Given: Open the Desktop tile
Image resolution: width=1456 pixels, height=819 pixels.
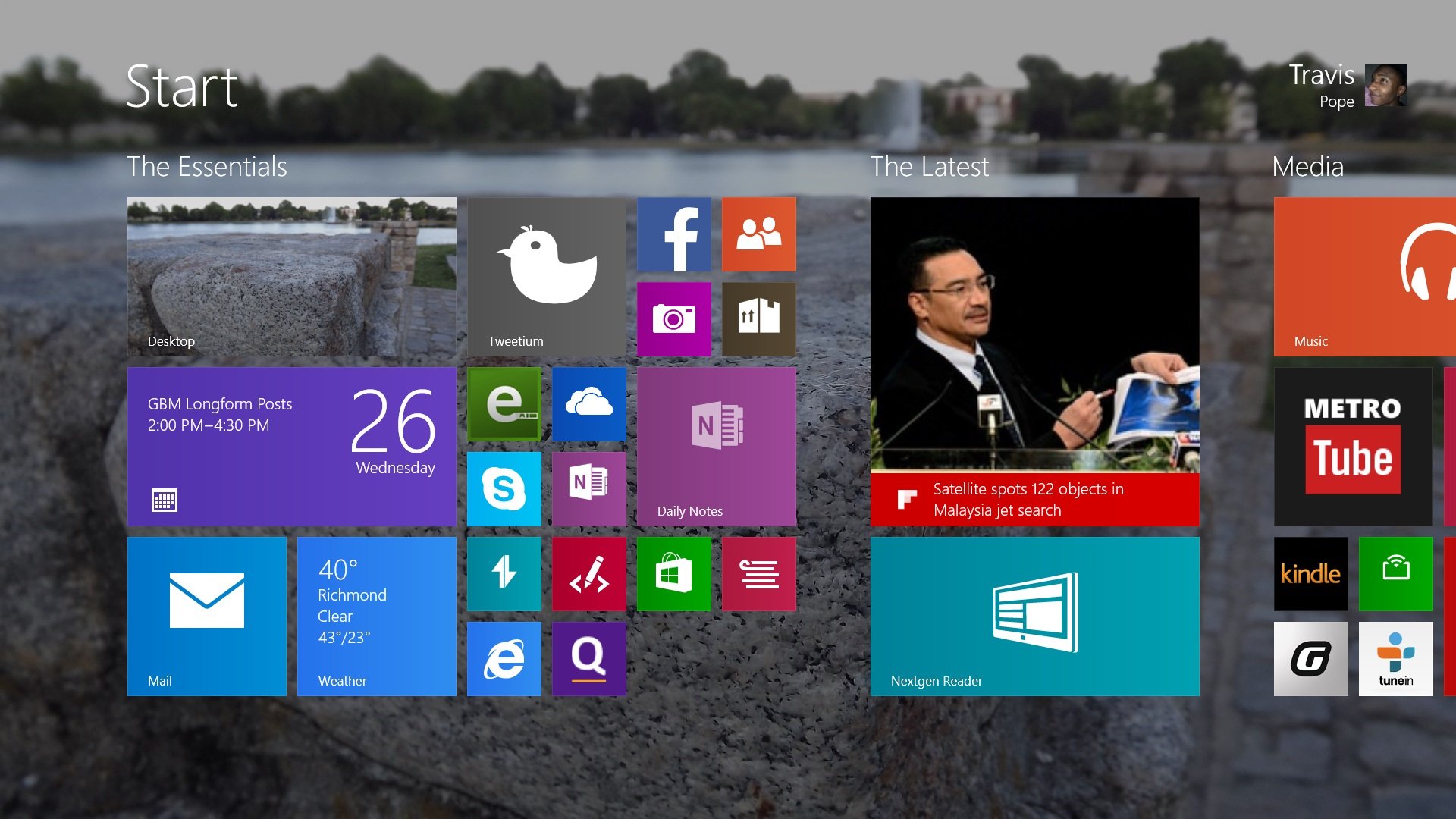Looking at the screenshot, I should pos(292,277).
